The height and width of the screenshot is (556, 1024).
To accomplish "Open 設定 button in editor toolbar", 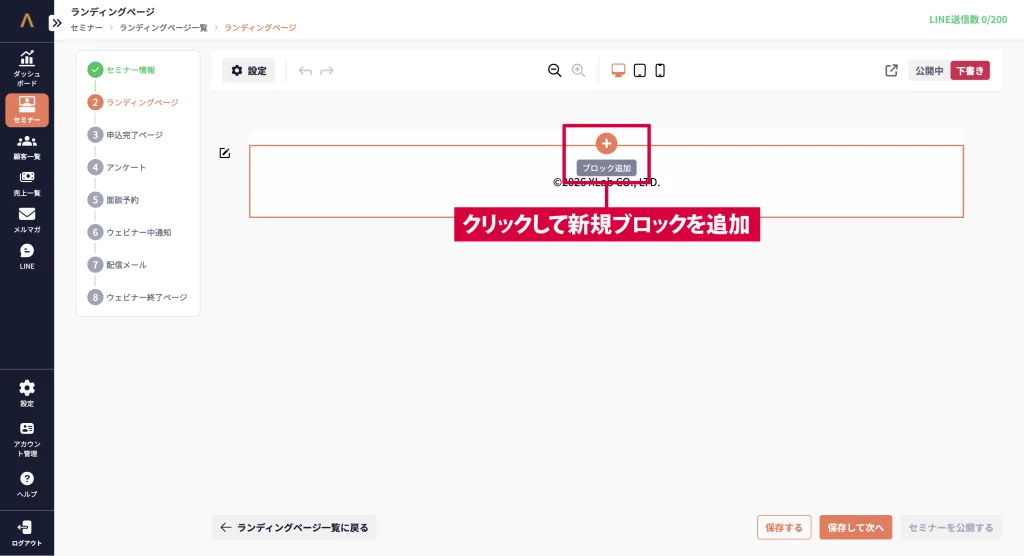I will [248, 71].
